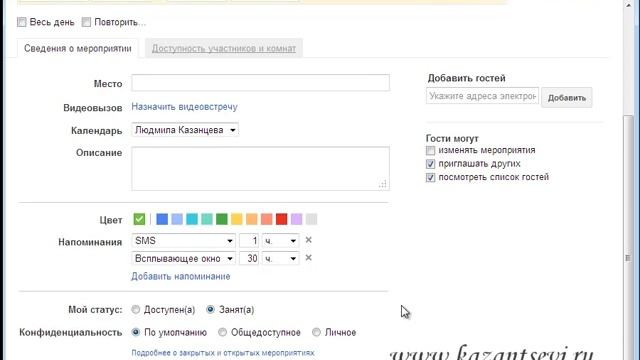
Task: Pick the salmon pink color swatch
Action: click(267, 219)
